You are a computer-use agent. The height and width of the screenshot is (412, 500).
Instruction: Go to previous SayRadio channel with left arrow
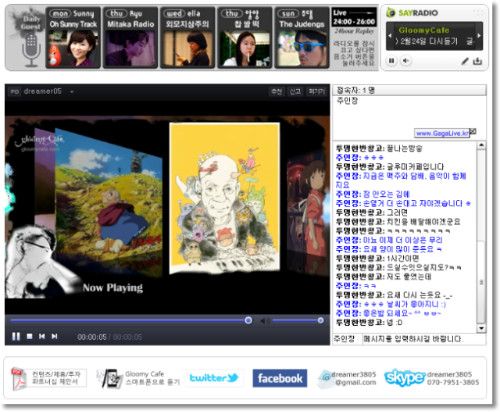click(x=390, y=36)
